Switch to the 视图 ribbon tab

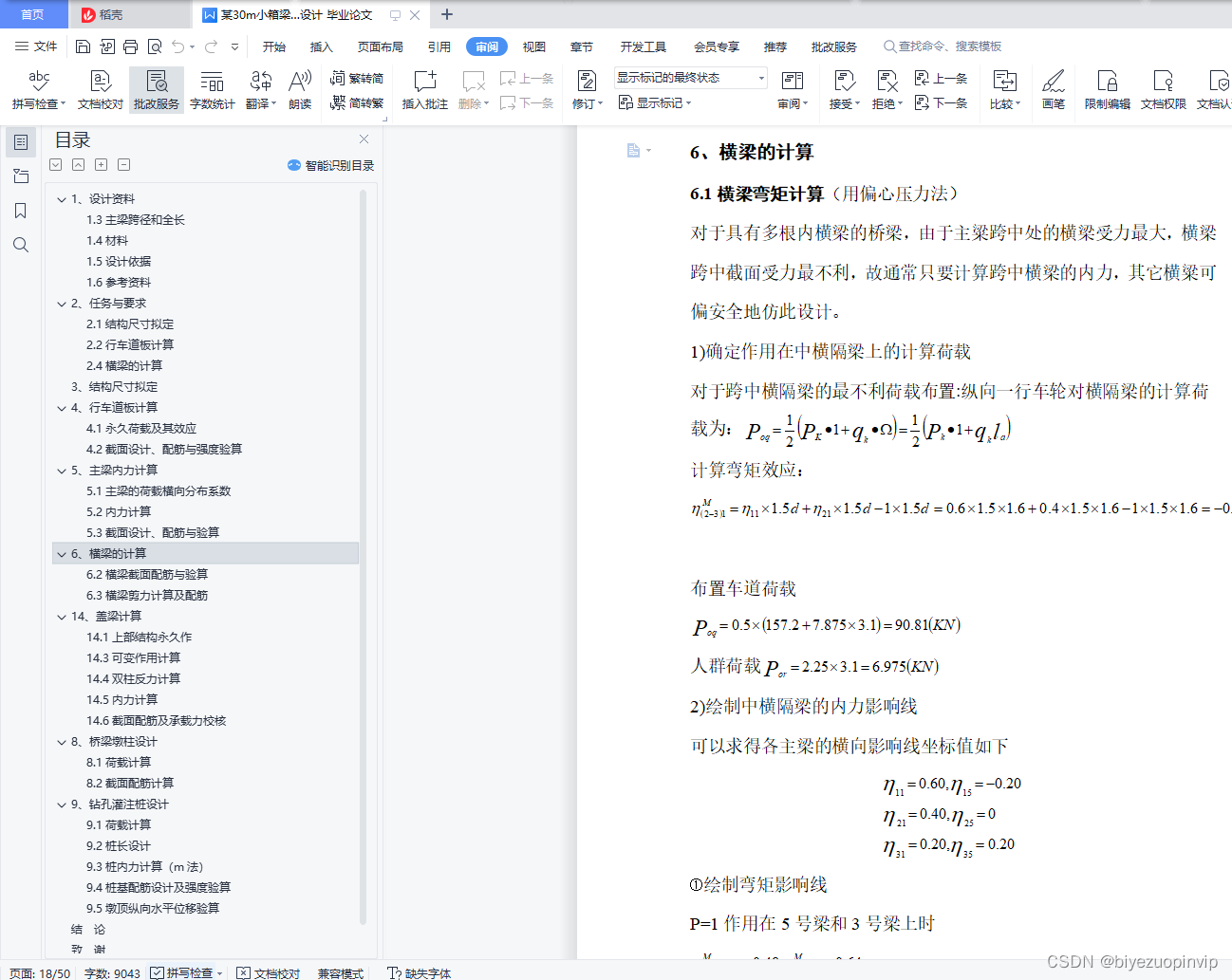tap(534, 46)
